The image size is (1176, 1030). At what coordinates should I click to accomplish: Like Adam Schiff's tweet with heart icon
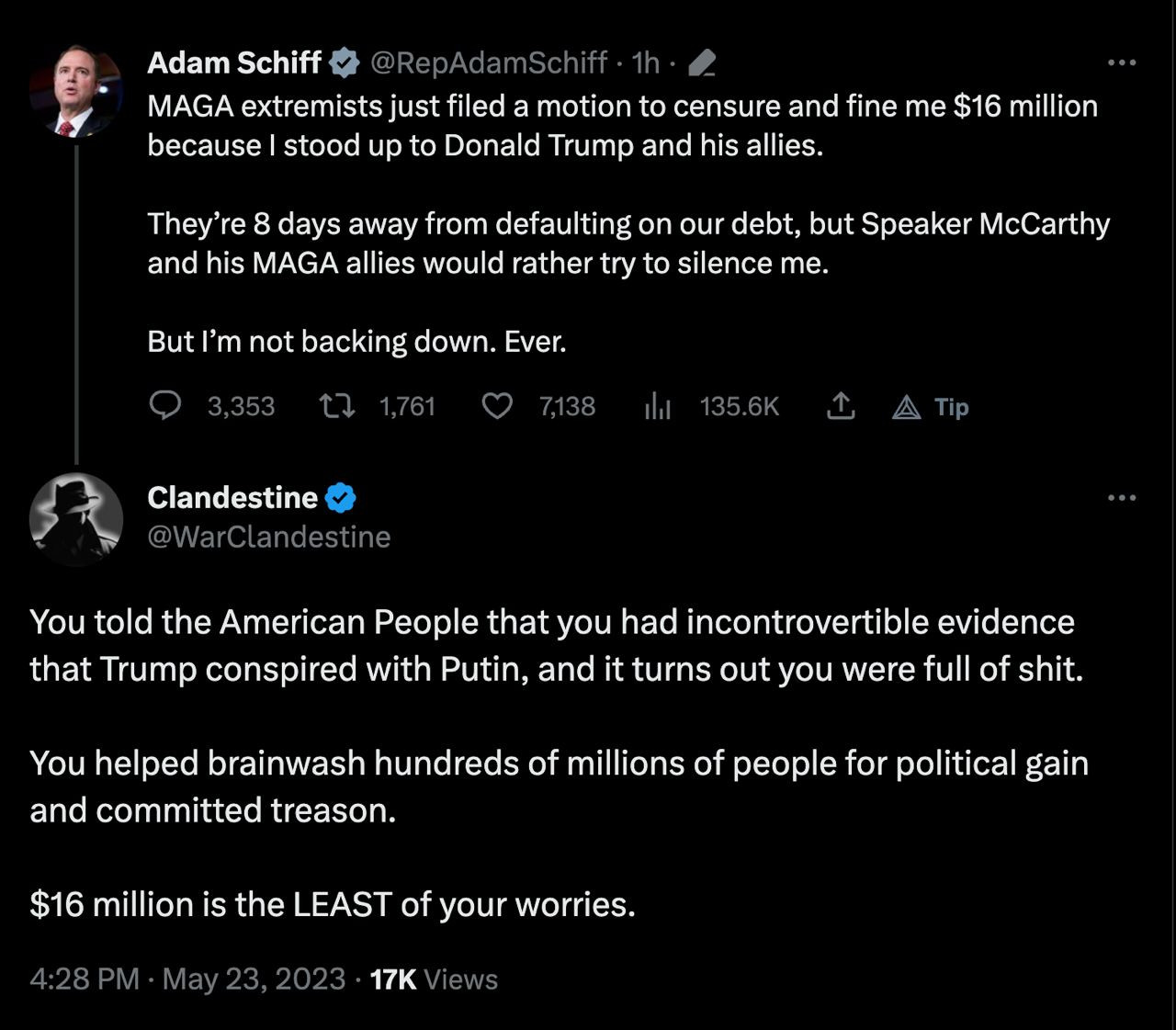tap(497, 406)
